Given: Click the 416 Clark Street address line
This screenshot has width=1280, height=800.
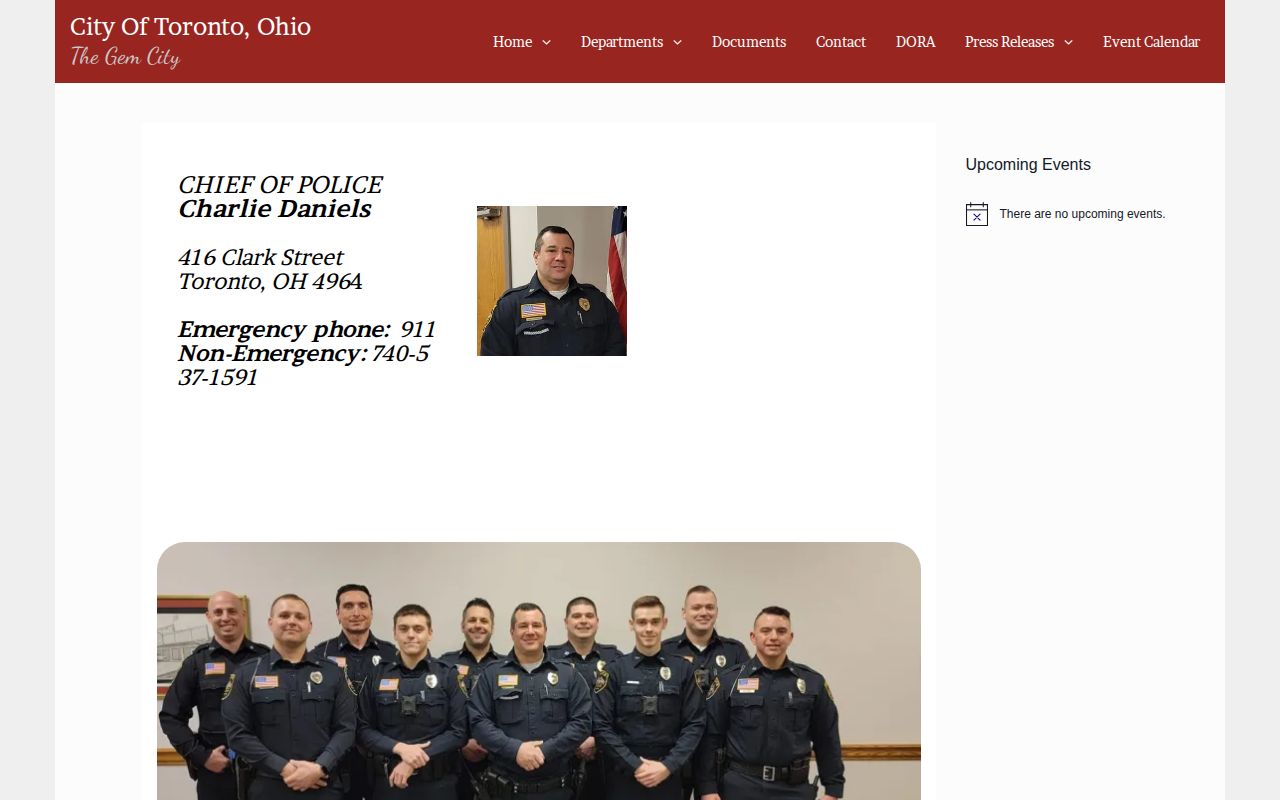Looking at the screenshot, I should tap(260, 257).
